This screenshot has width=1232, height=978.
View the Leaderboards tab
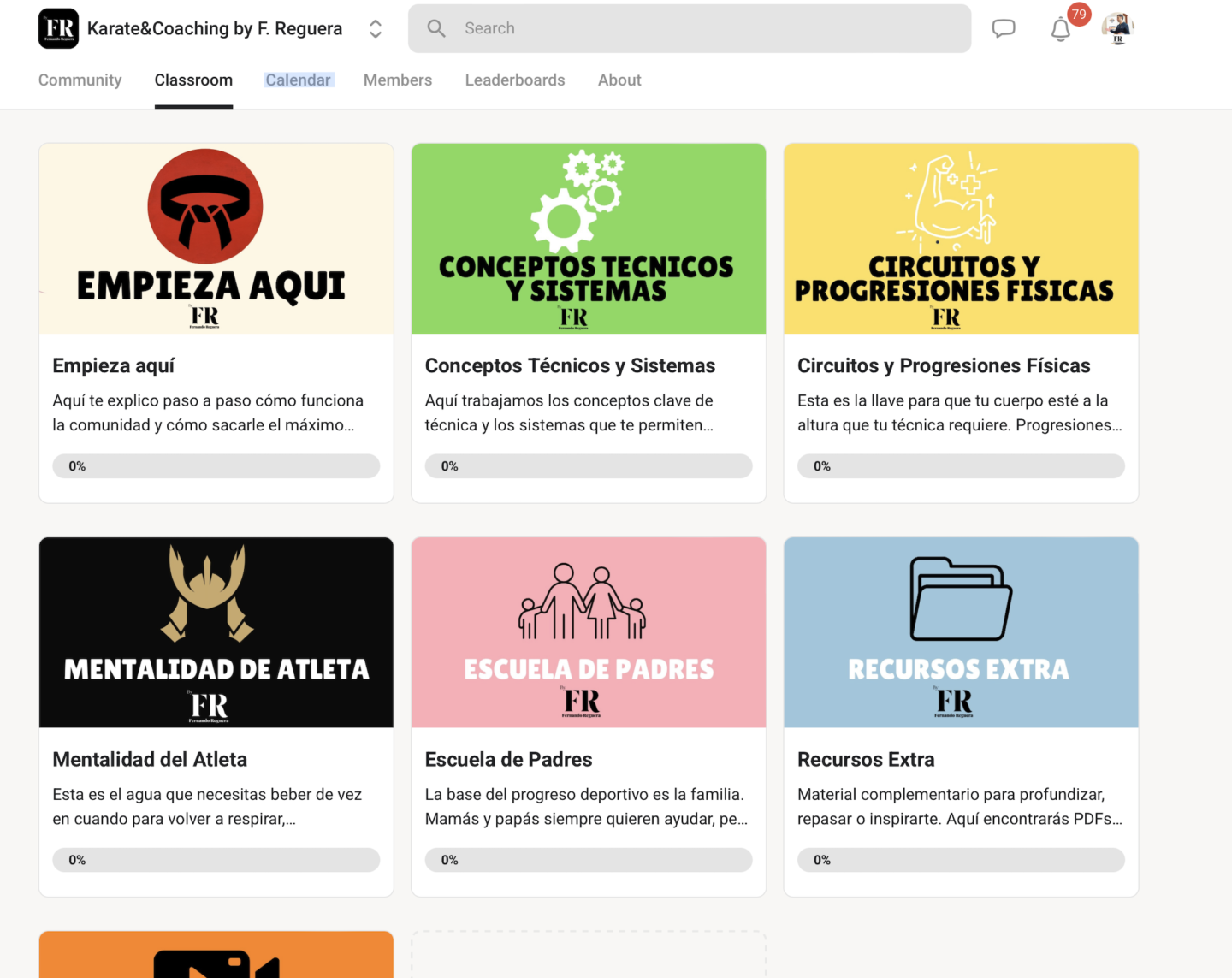point(514,80)
